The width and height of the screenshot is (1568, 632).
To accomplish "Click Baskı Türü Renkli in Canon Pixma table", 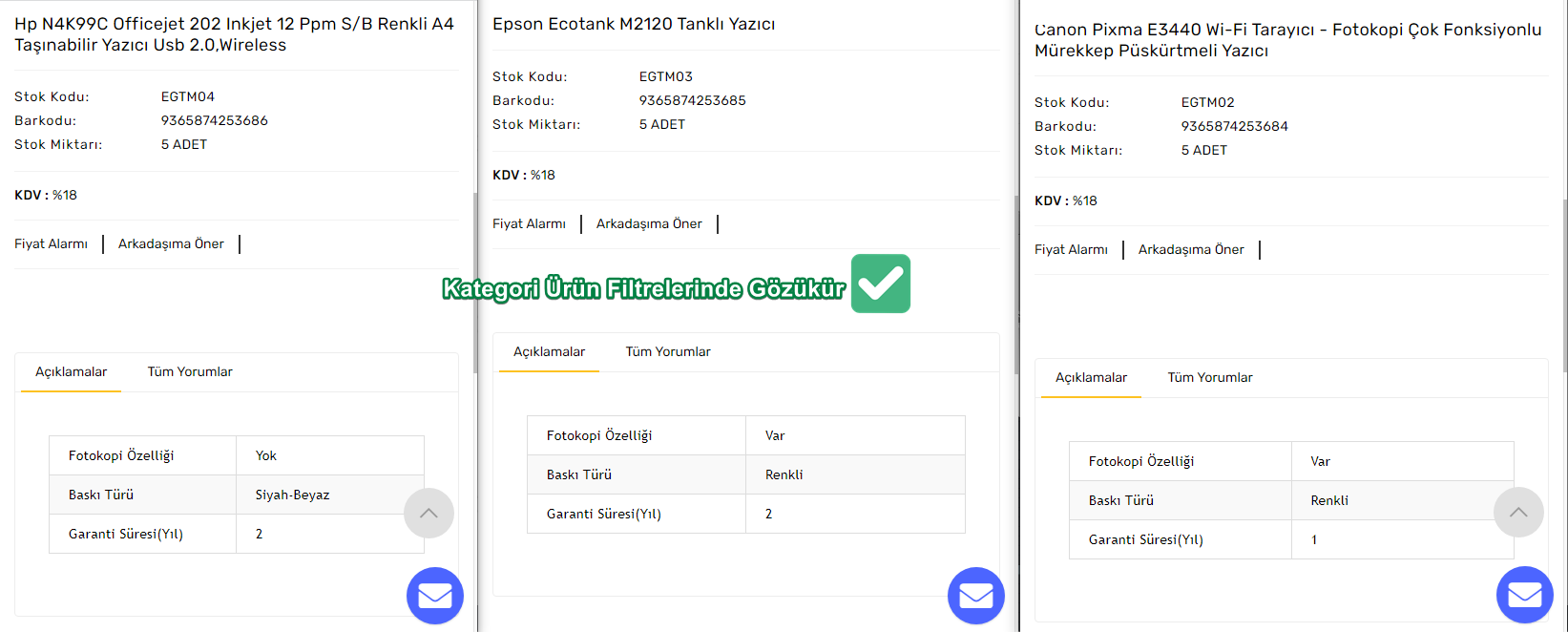I will pyautogui.click(x=1329, y=500).
